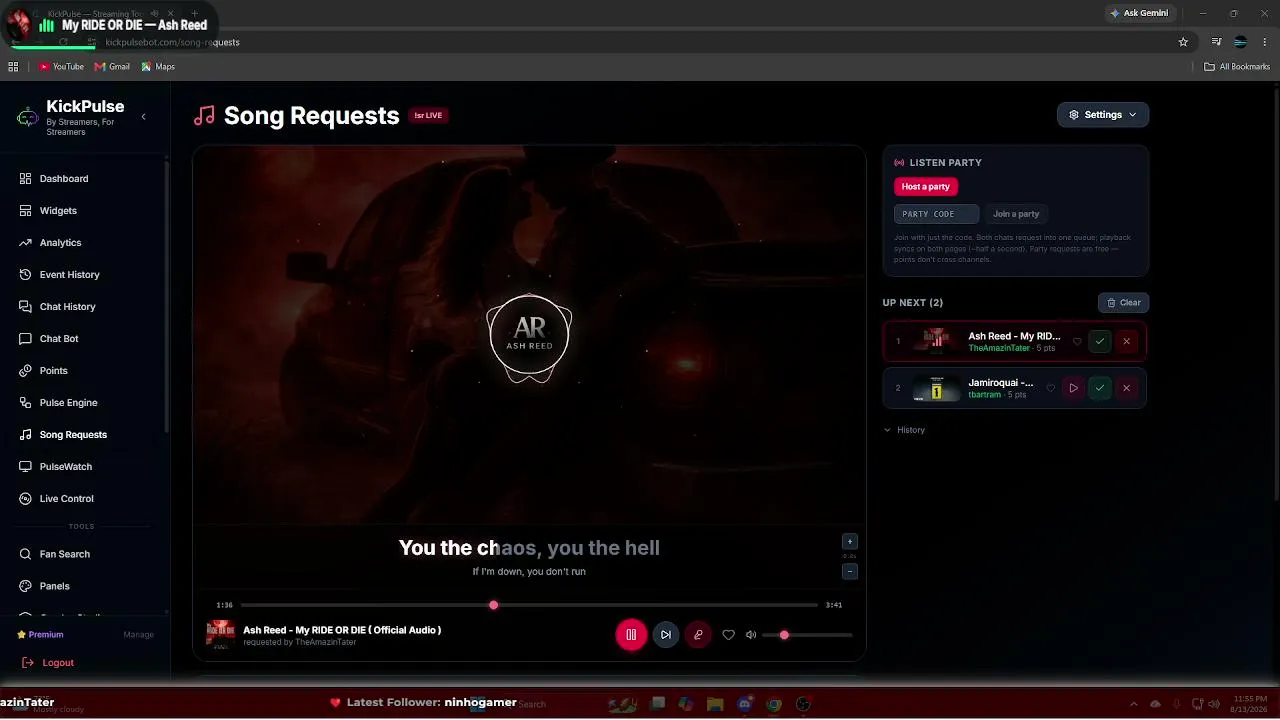Click the link icon in player controls
The width and height of the screenshot is (1280, 720).
click(x=698, y=635)
